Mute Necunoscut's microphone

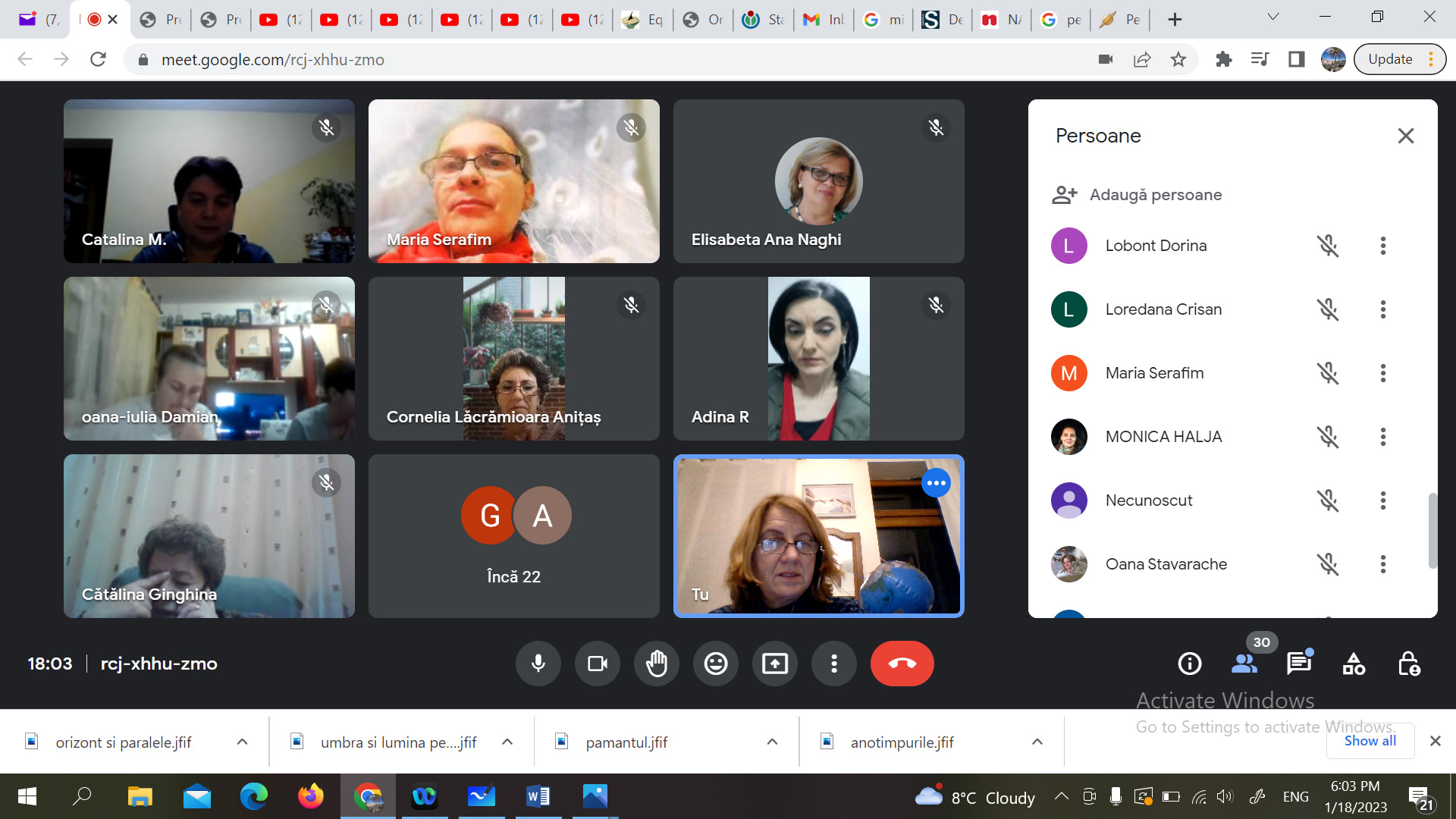point(1327,500)
